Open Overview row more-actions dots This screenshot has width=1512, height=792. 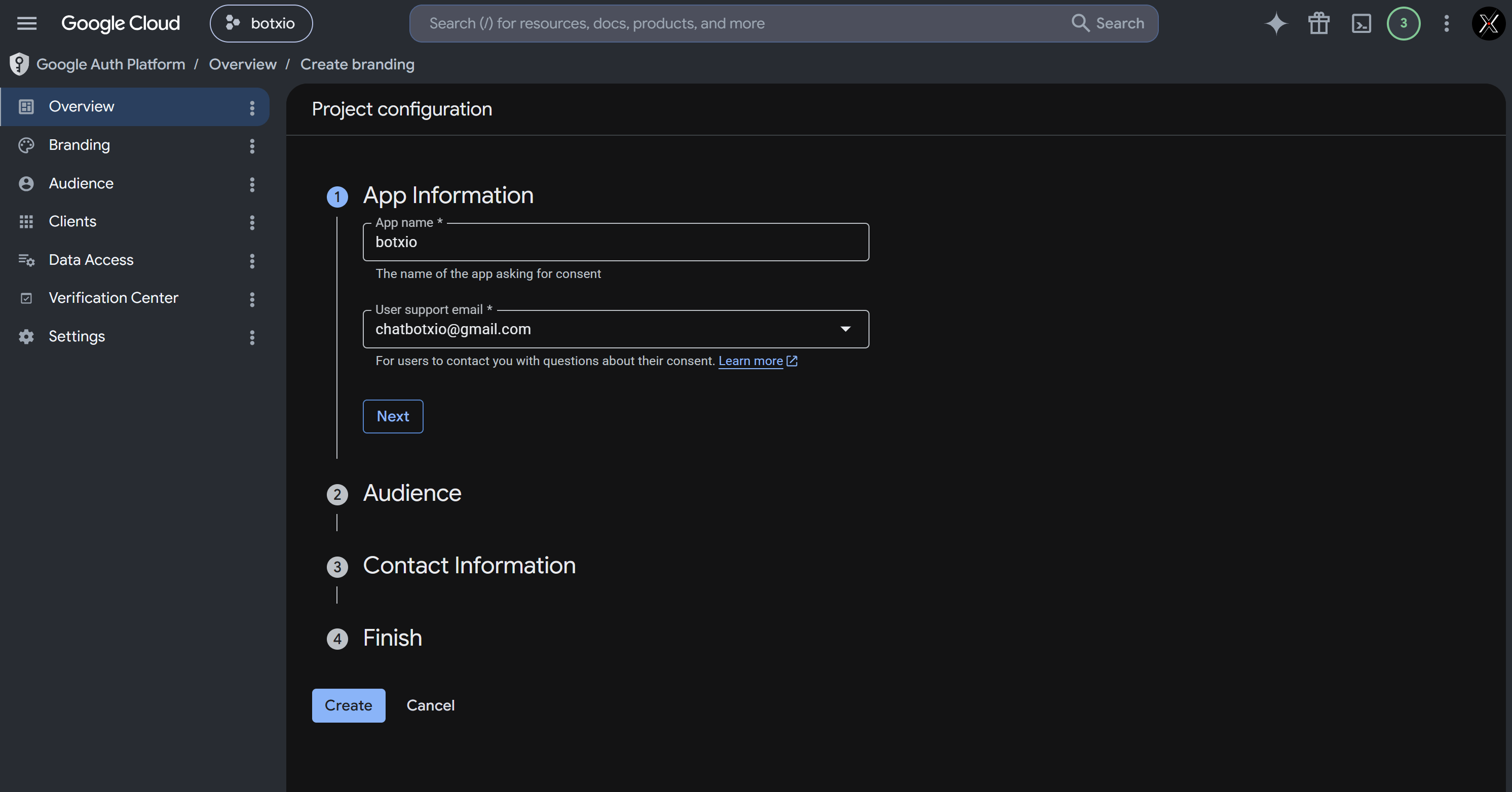252,108
